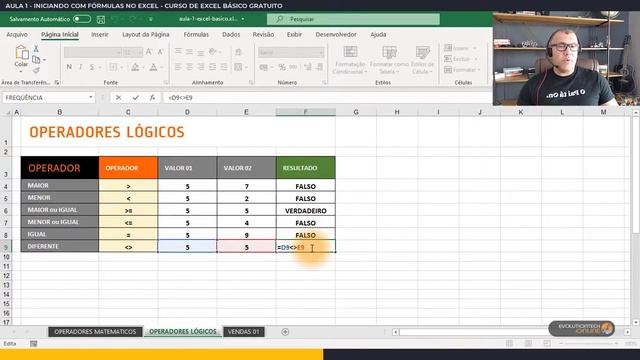Click the fill color bucket icon
This screenshot has width=640, height=360.
click(x=135, y=67)
